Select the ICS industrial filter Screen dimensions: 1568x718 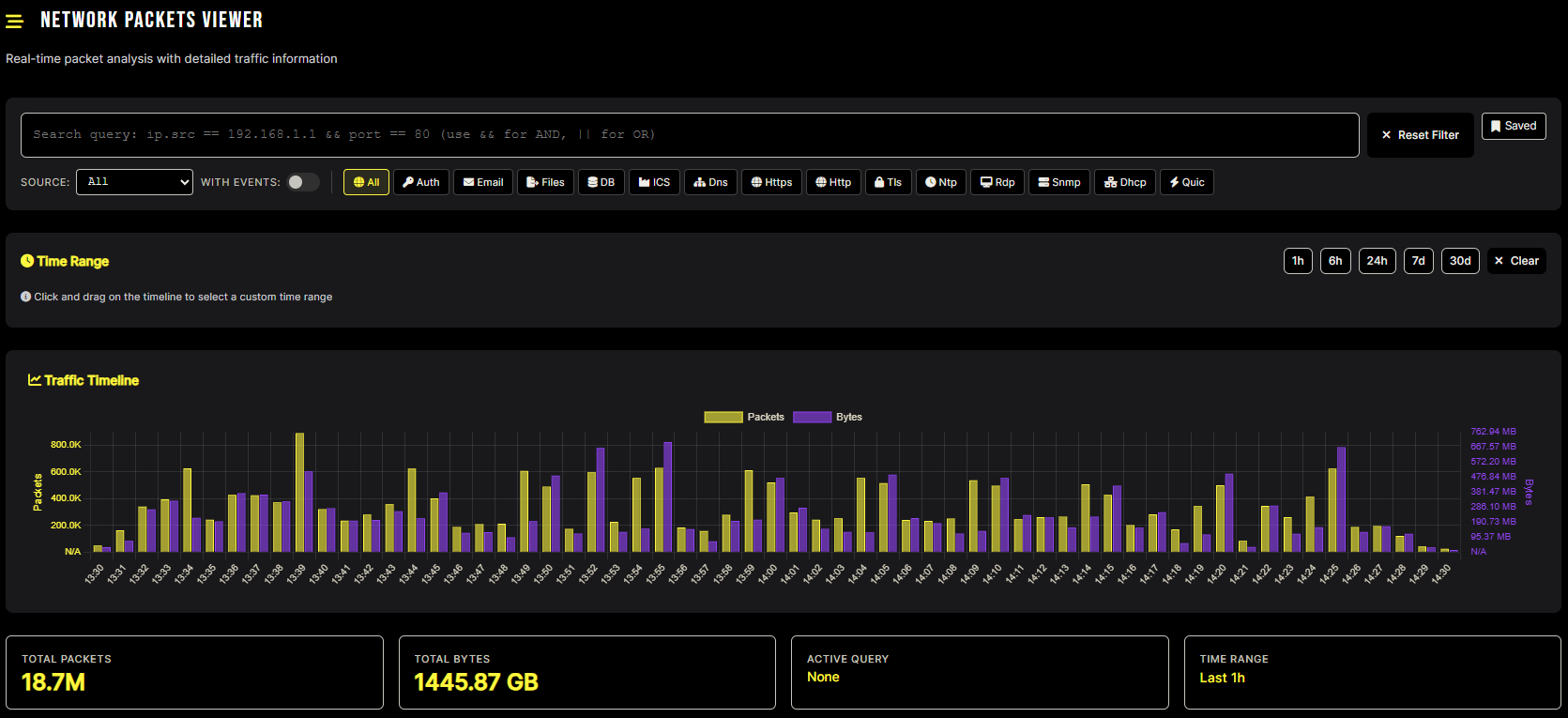click(654, 182)
